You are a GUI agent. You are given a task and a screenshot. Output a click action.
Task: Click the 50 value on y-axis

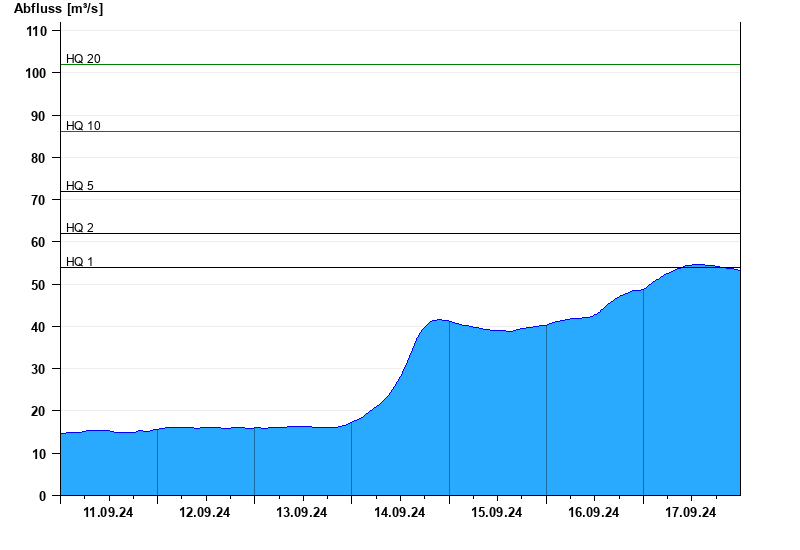40,285
